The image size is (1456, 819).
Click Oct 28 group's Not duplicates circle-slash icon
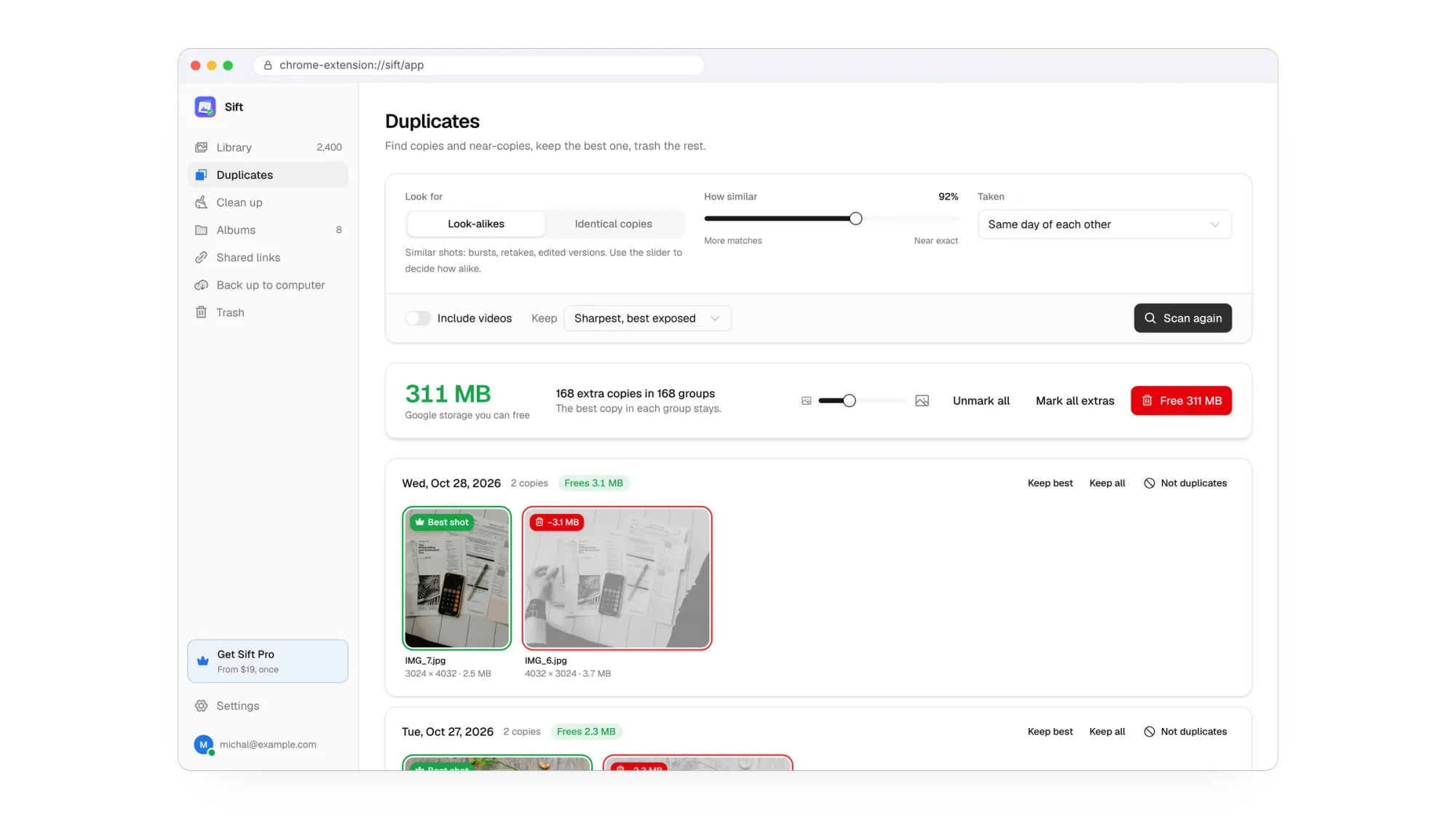point(1150,483)
